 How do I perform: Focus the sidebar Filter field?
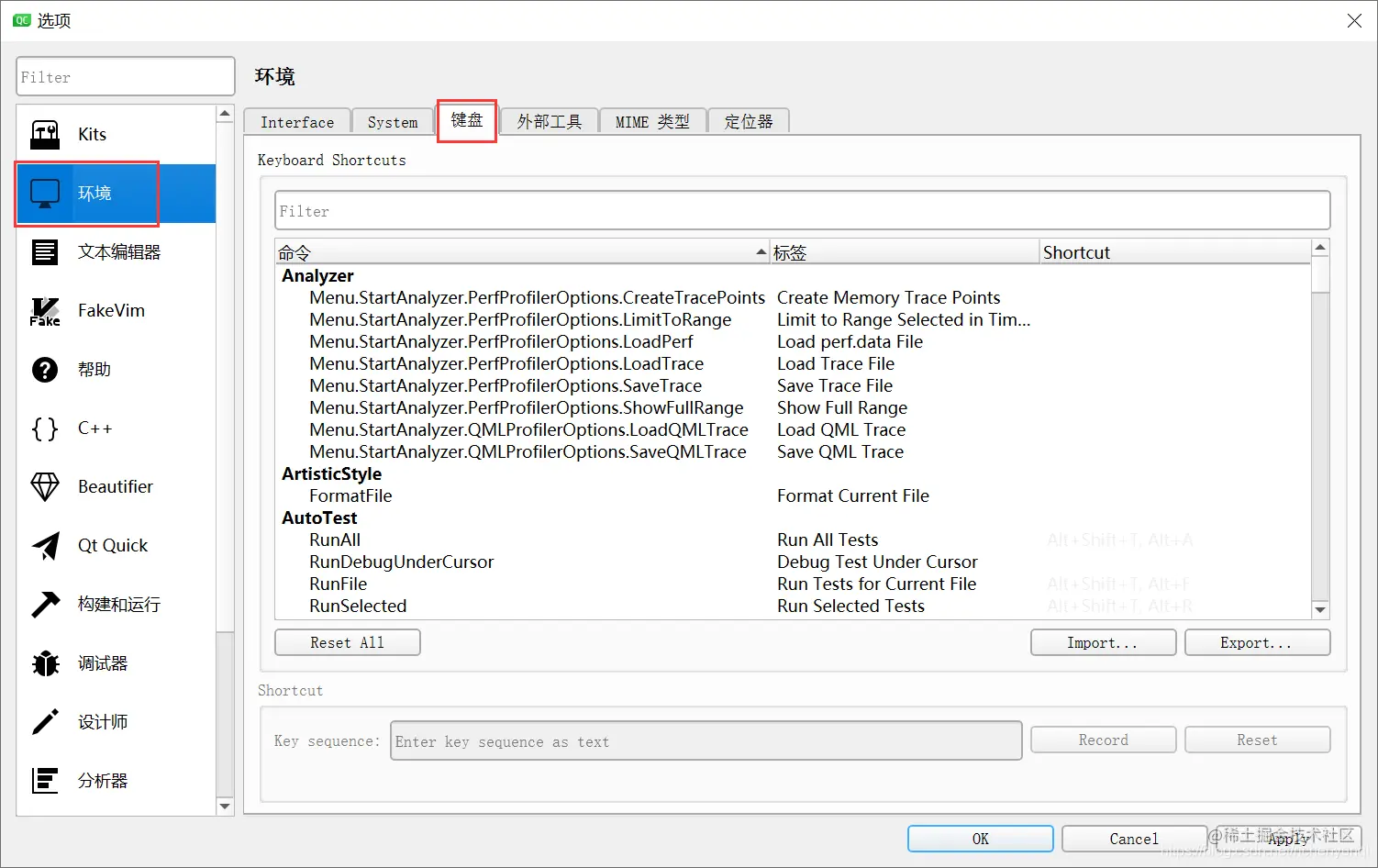[x=126, y=77]
